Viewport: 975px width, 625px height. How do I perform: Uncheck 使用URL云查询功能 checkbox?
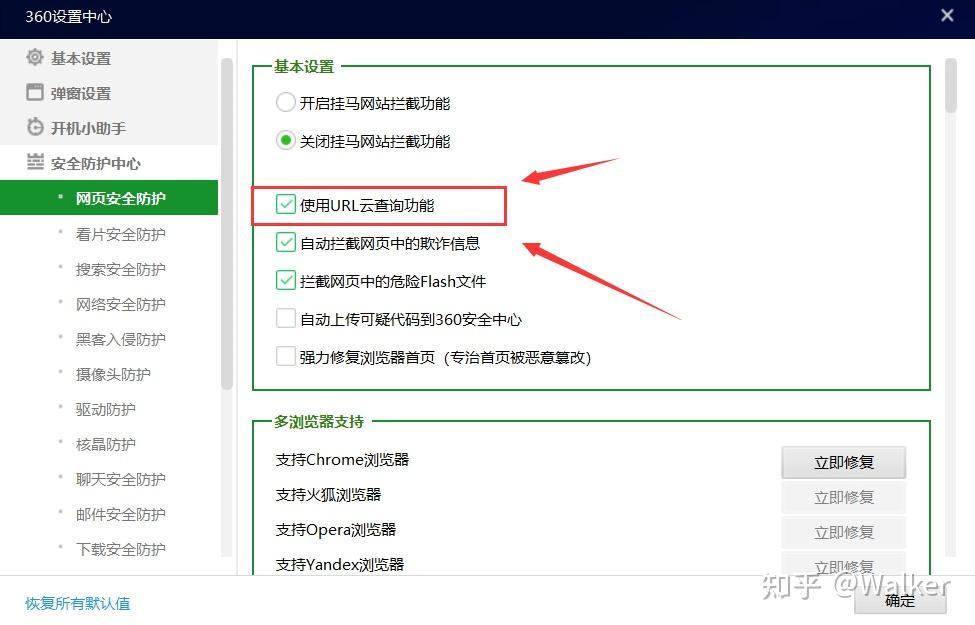pos(285,205)
